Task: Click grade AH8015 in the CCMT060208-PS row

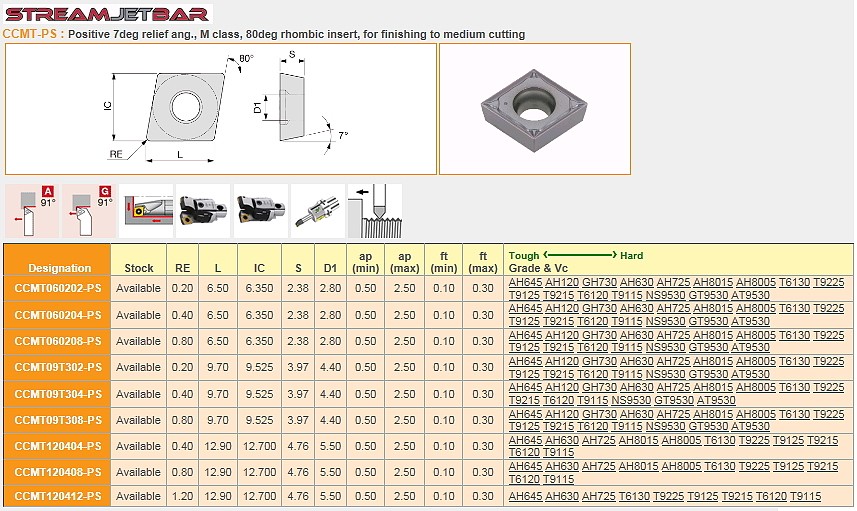Action: 713,335
